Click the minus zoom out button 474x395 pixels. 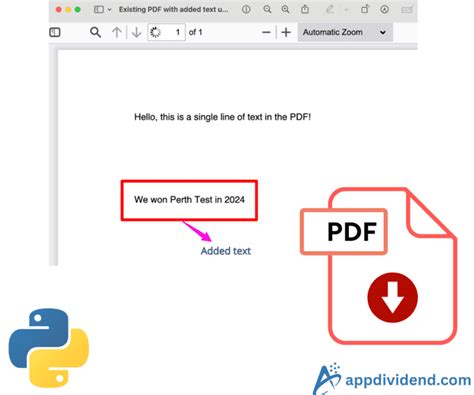click(266, 32)
